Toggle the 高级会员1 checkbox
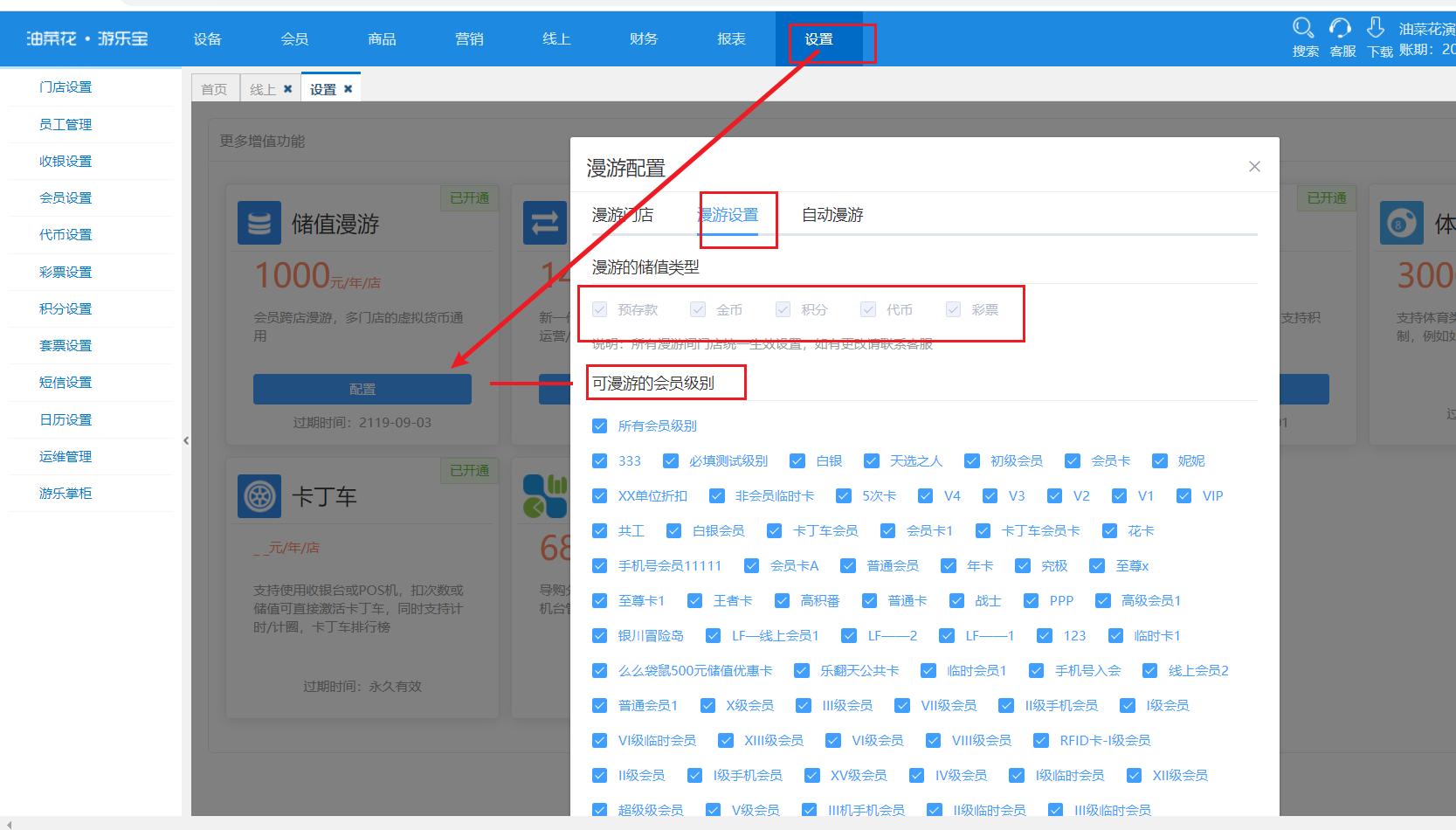Screen dimensions: 1456x830 pos(1102,601)
